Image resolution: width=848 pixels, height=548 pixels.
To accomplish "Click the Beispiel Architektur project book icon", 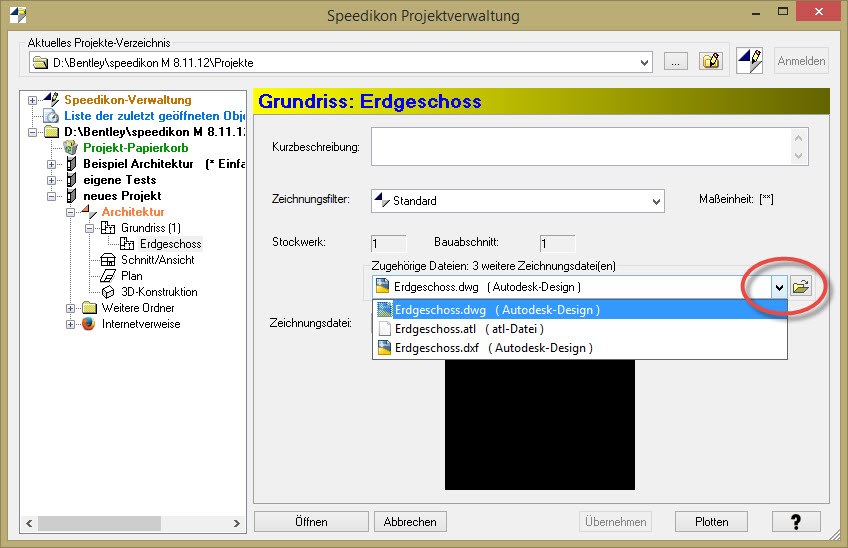I will click(x=71, y=164).
